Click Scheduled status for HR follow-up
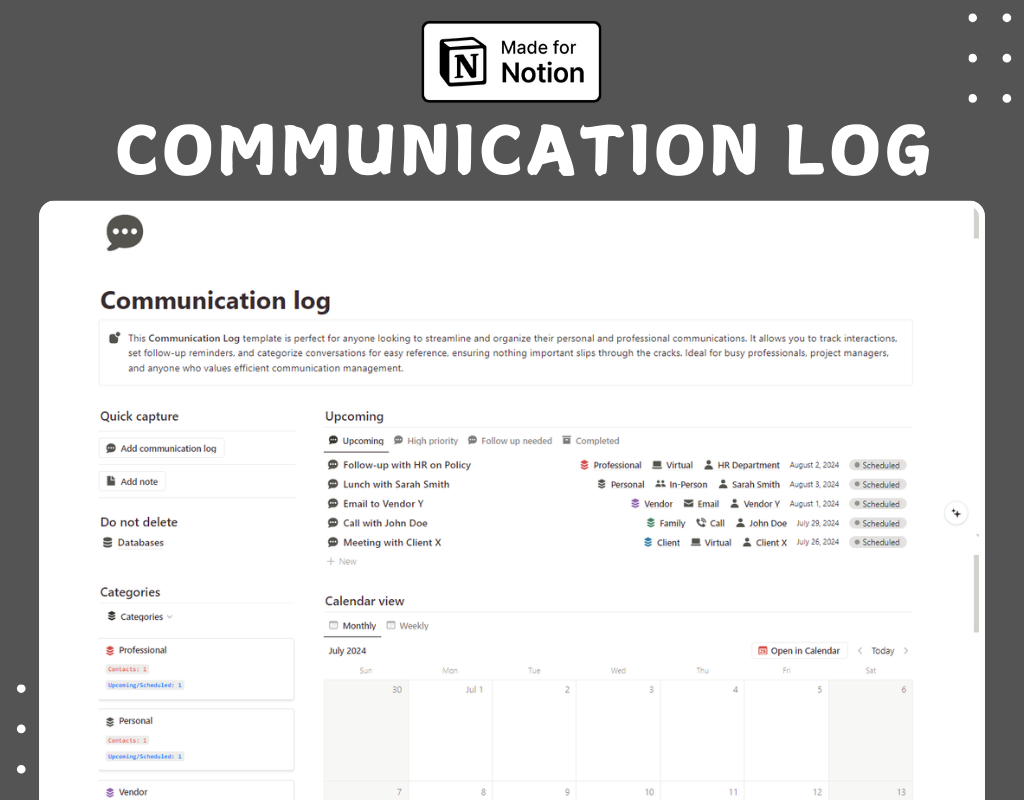The height and width of the screenshot is (800, 1024). (877, 465)
